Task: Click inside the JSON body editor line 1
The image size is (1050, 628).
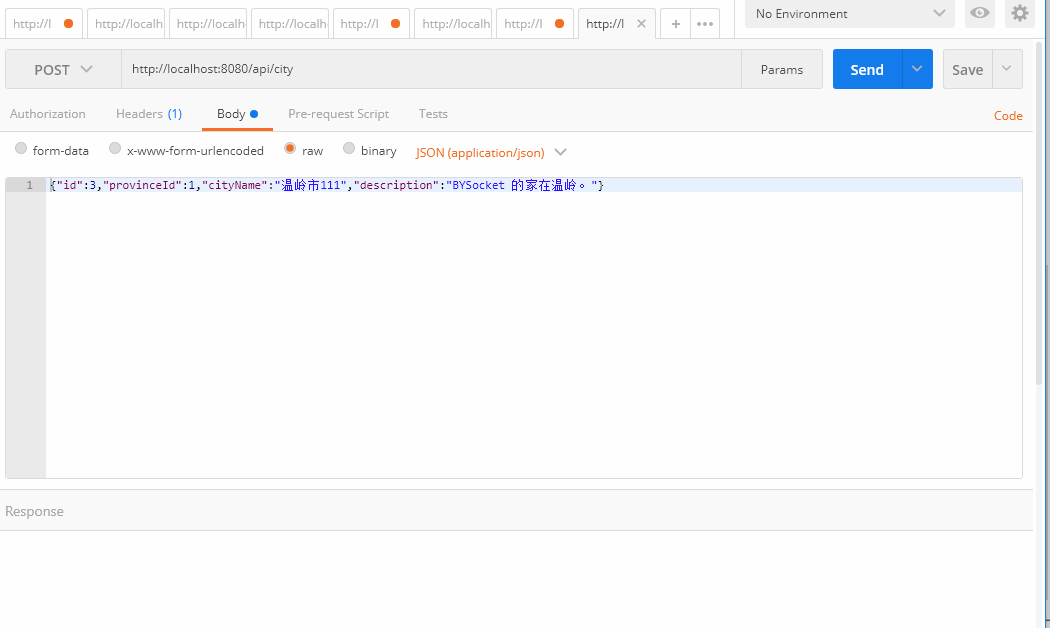Action: 534,185
